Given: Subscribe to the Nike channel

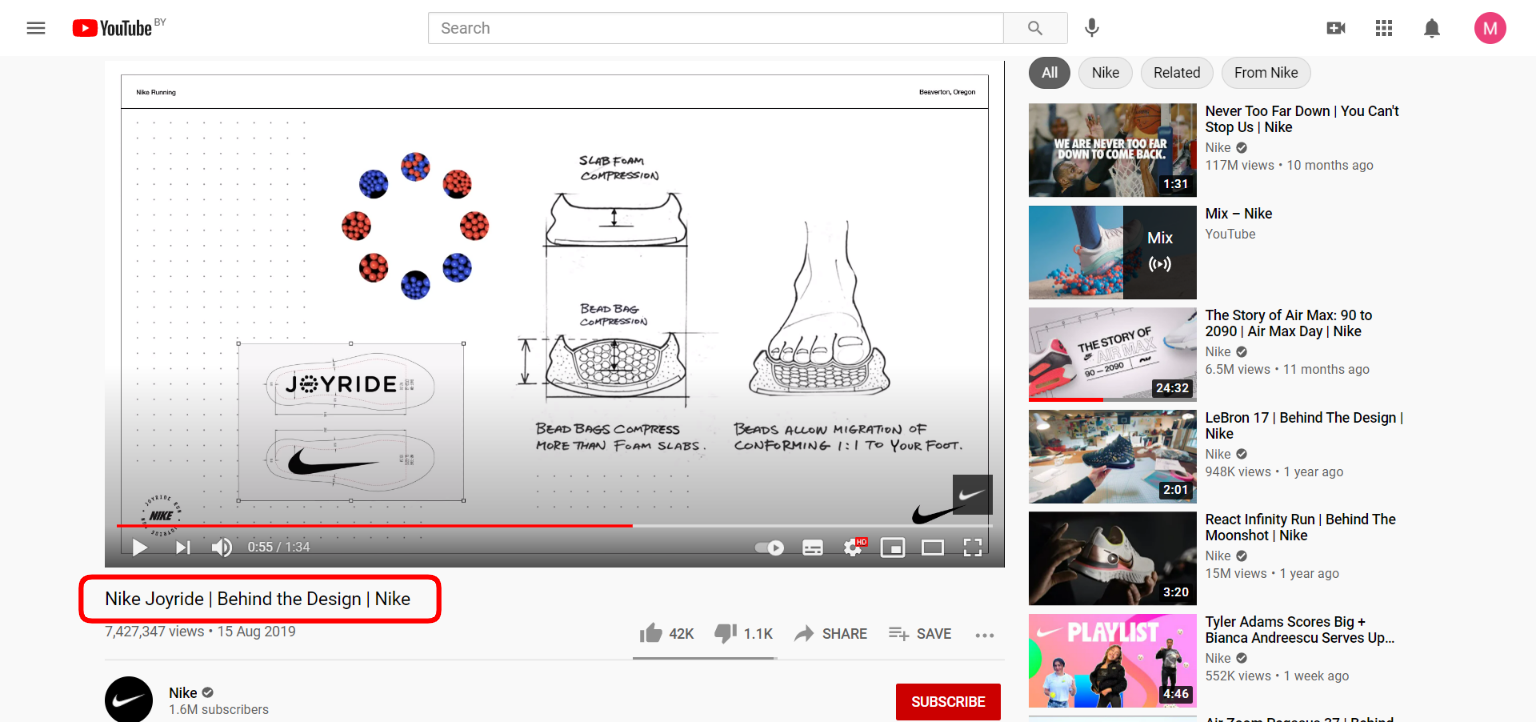Looking at the screenshot, I should tap(948, 701).
